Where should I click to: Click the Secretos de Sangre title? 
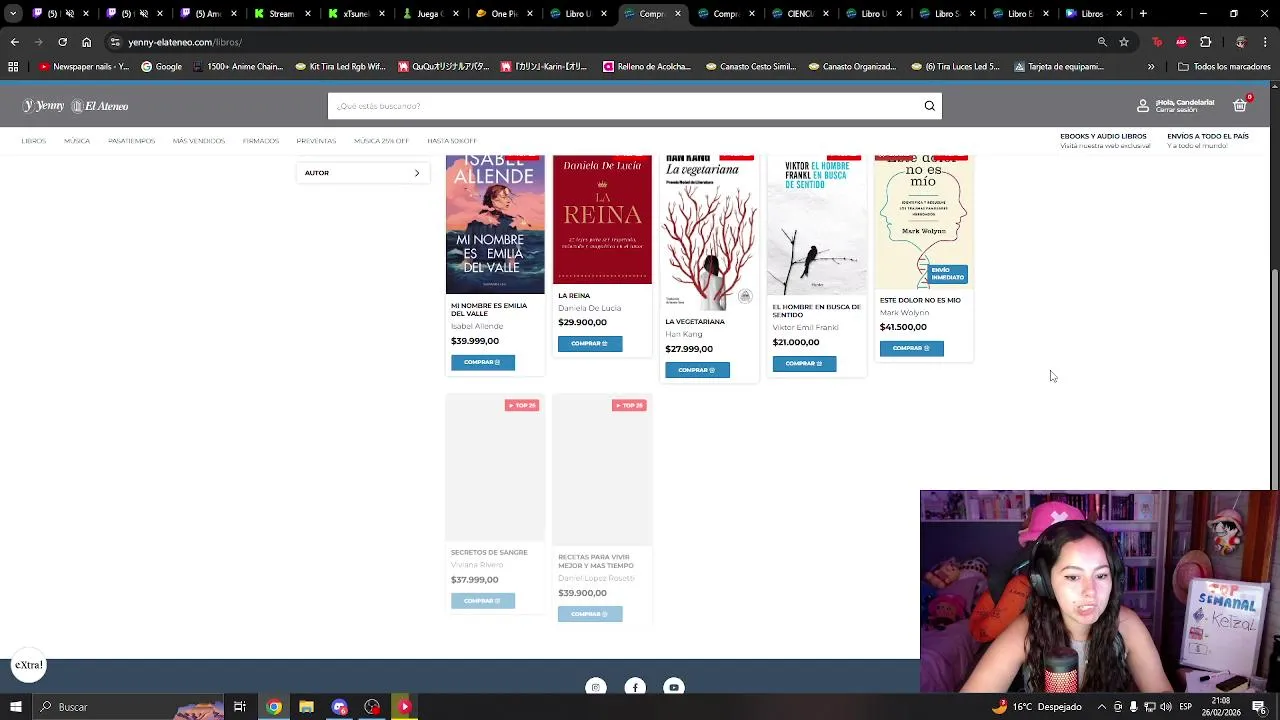click(x=489, y=552)
